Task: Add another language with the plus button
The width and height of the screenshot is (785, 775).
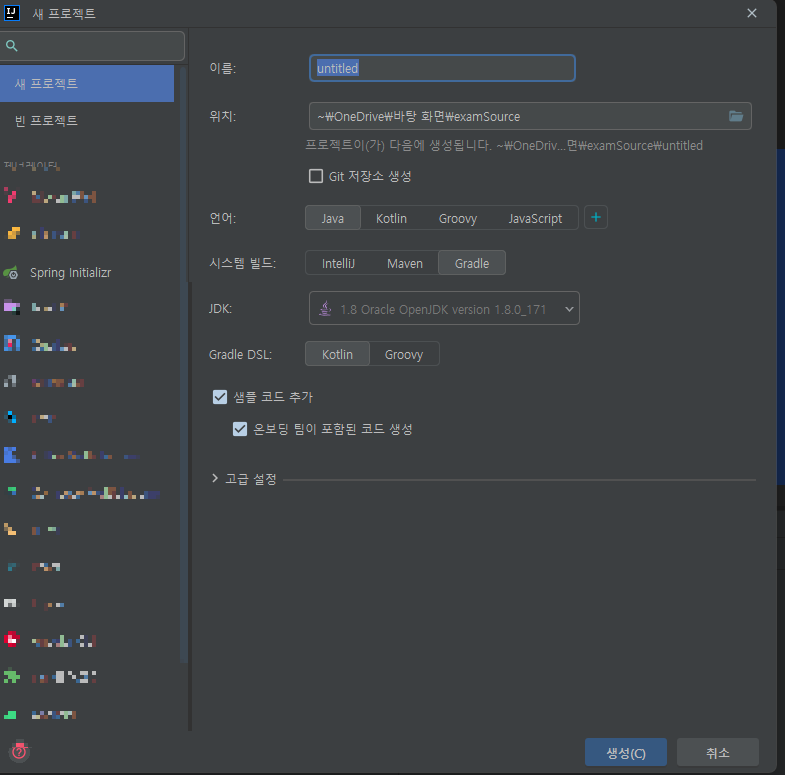Action: tap(596, 217)
